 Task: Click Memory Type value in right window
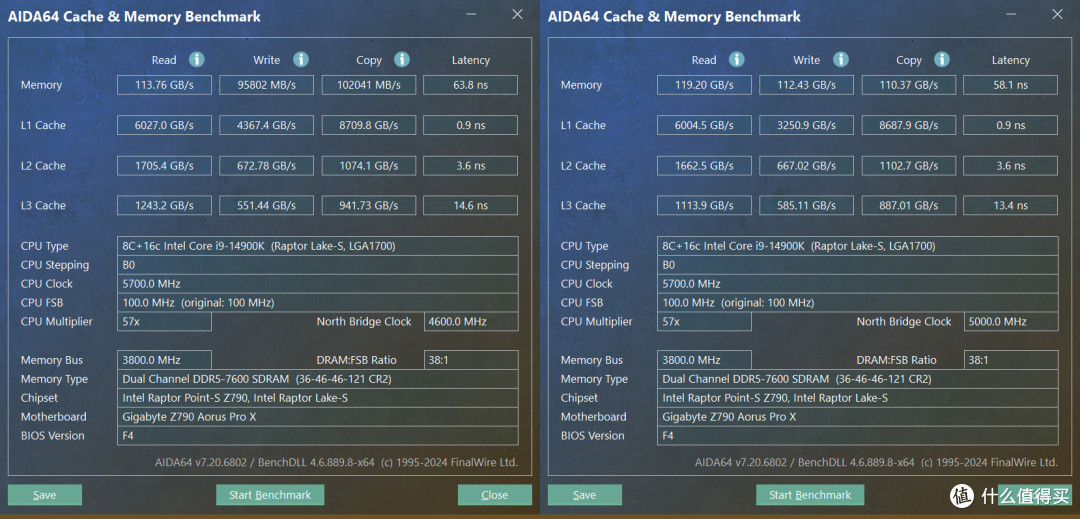tap(858, 379)
